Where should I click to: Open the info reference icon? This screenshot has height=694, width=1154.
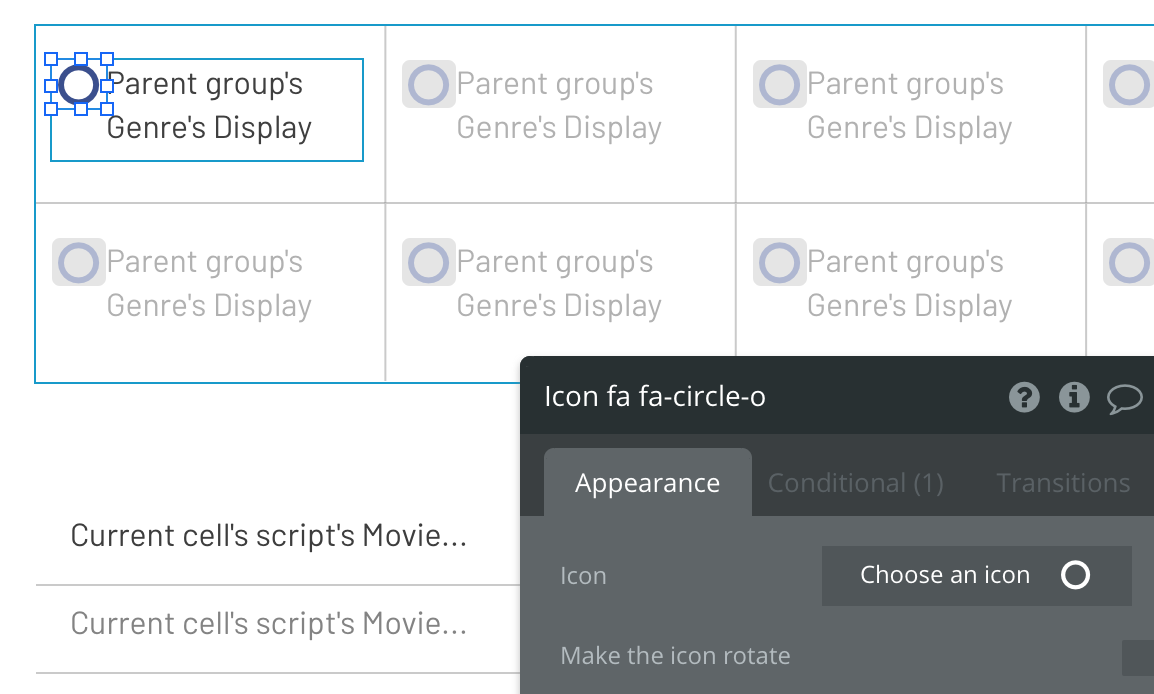[1074, 397]
